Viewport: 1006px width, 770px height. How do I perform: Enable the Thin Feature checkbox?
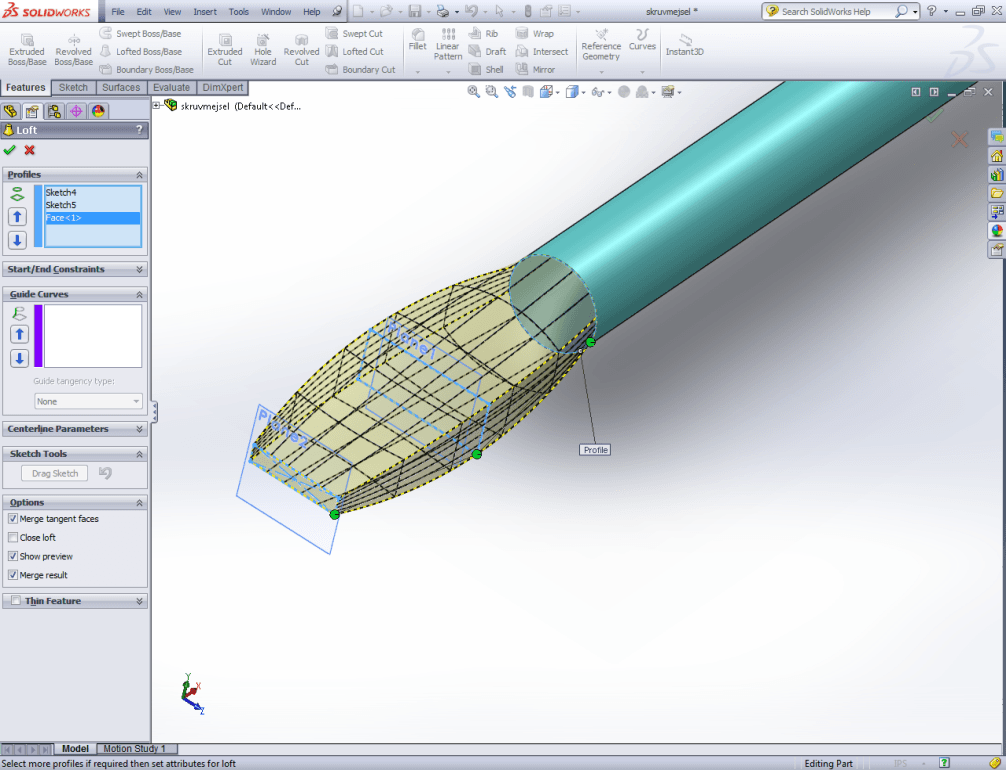[x=15, y=601]
